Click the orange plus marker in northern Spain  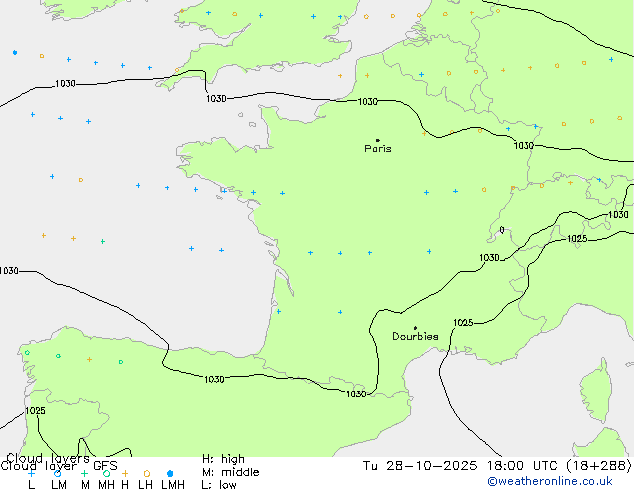tap(89, 359)
